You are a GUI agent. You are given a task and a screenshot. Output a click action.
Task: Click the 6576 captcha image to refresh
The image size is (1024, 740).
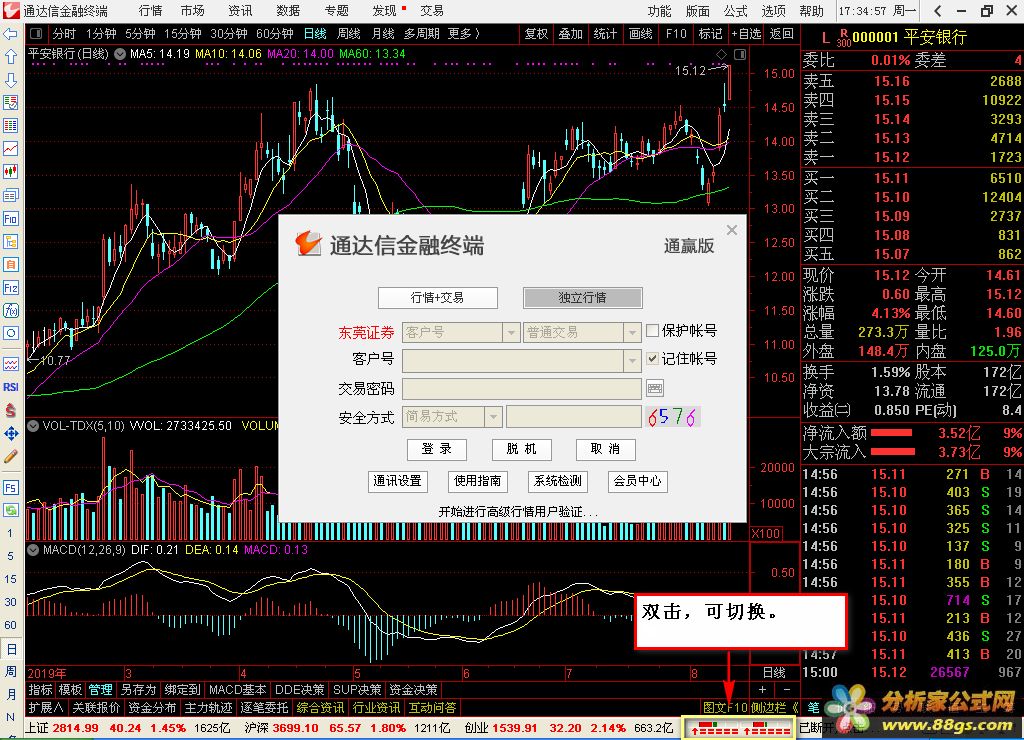click(x=673, y=416)
